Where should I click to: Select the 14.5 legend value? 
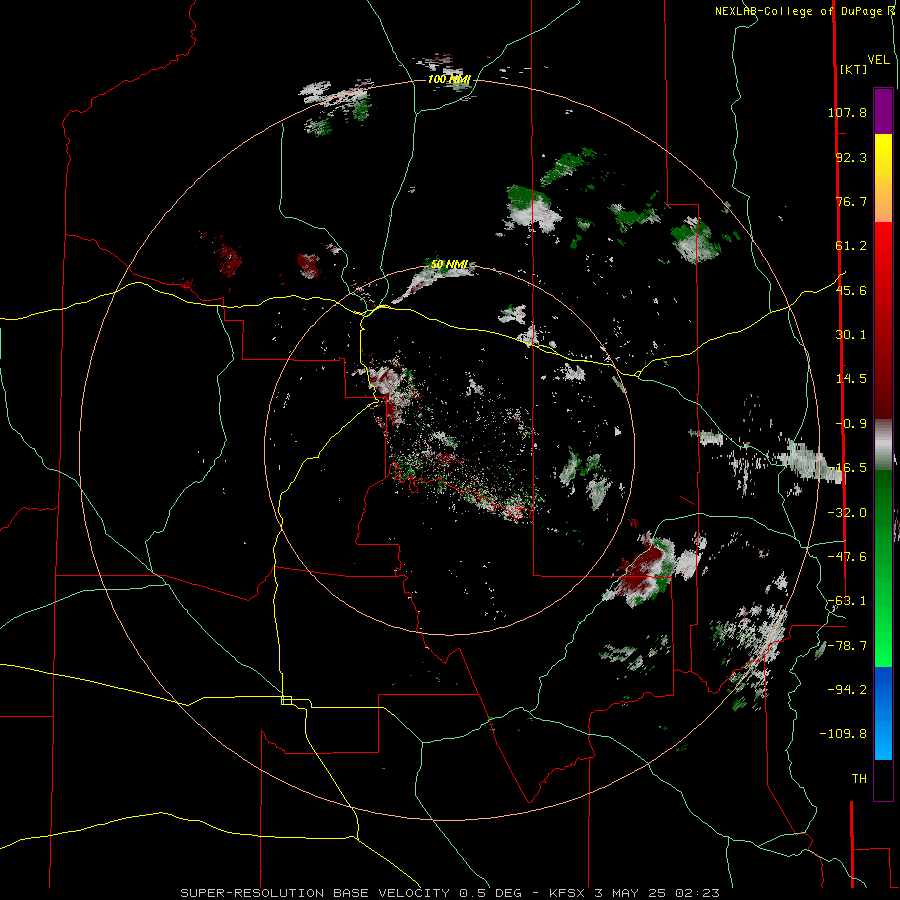pyautogui.click(x=851, y=379)
